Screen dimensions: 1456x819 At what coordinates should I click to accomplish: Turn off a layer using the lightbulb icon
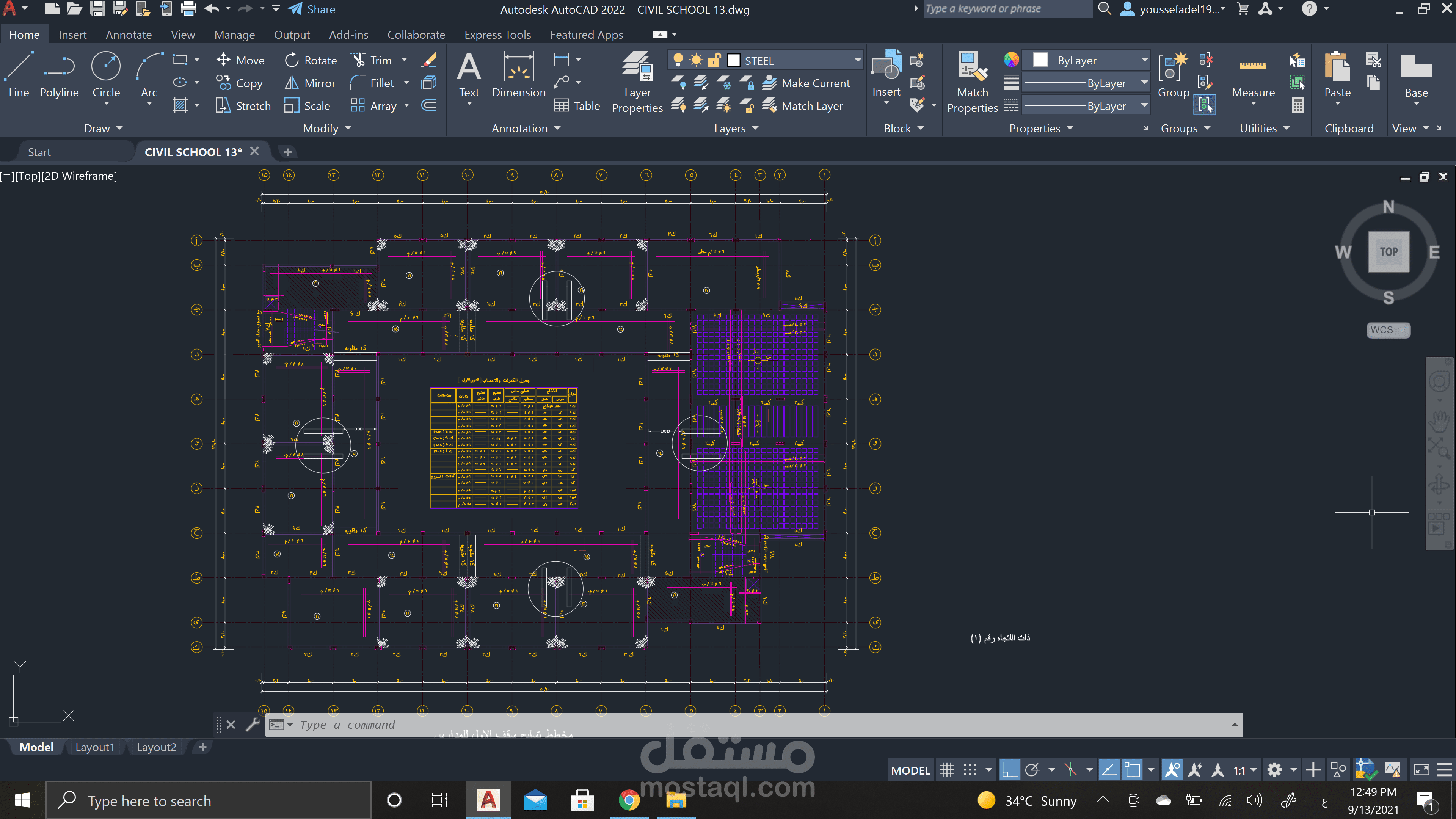[x=678, y=60]
